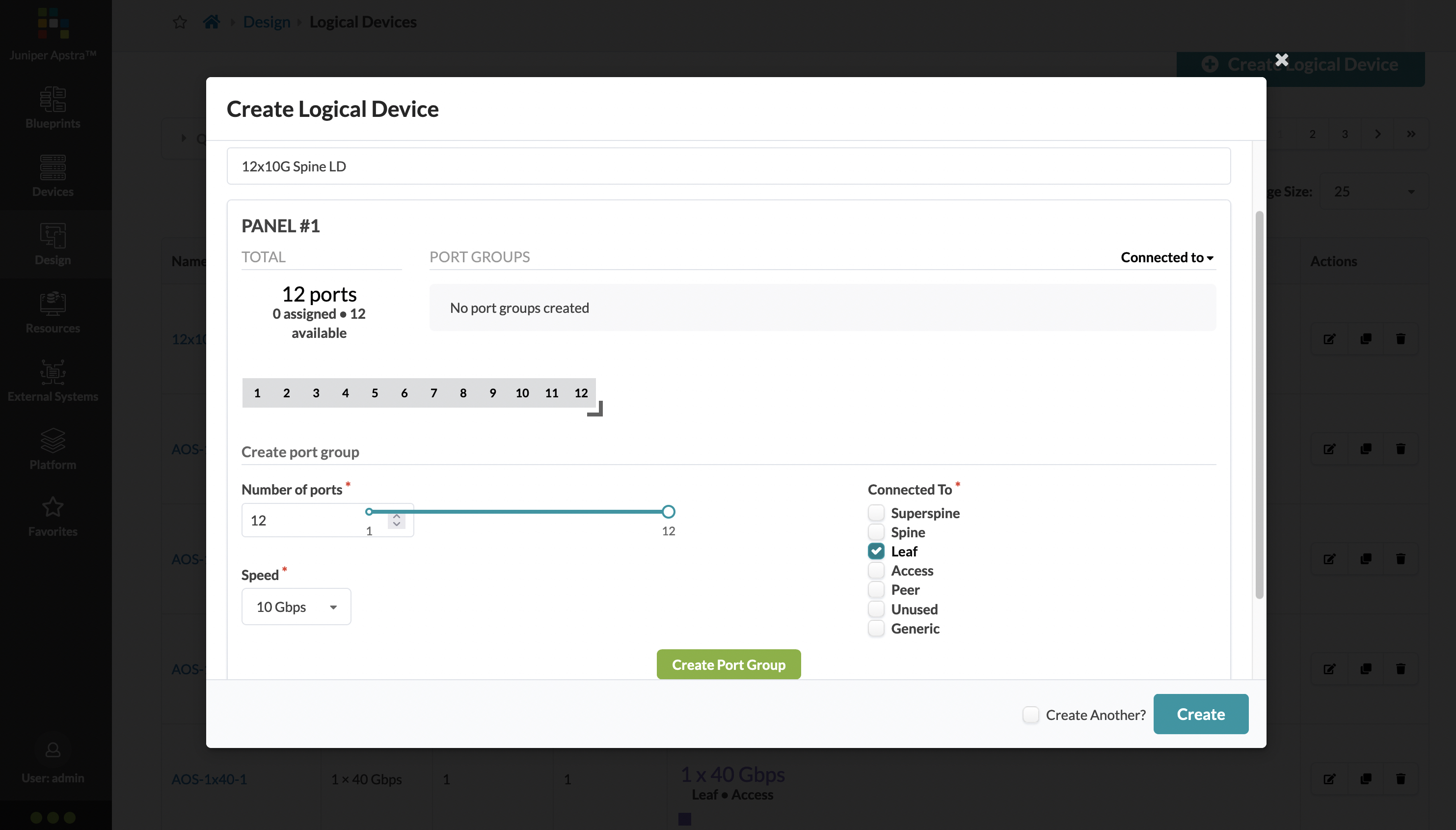Open Resources in the sidebar

click(53, 312)
